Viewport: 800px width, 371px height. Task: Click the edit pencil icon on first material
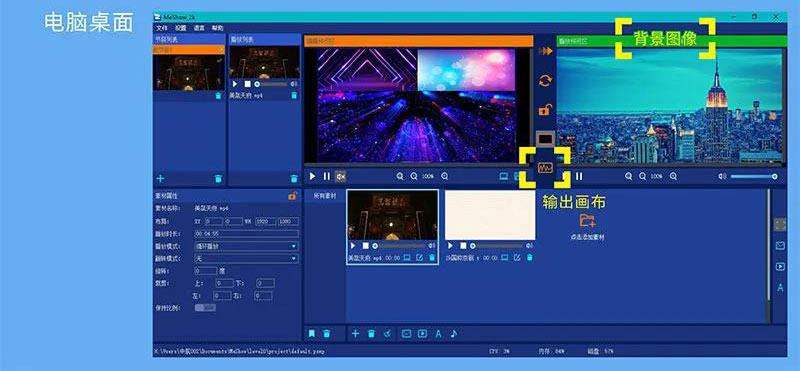(419, 258)
